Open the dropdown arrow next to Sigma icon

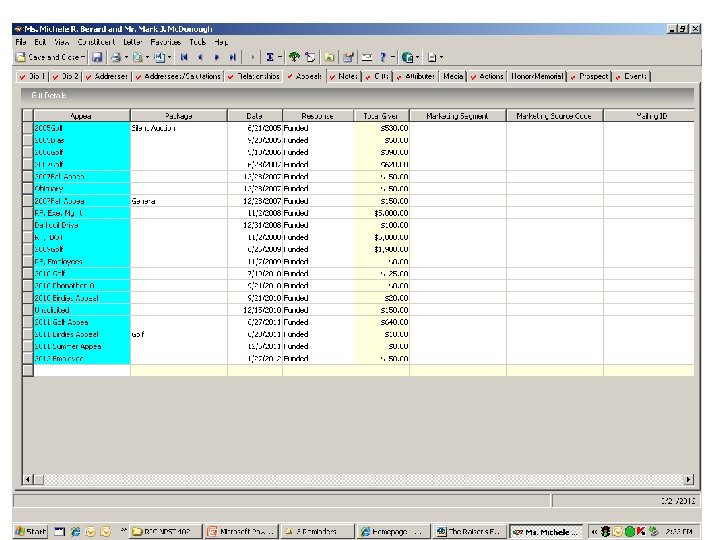click(x=280, y=57)
